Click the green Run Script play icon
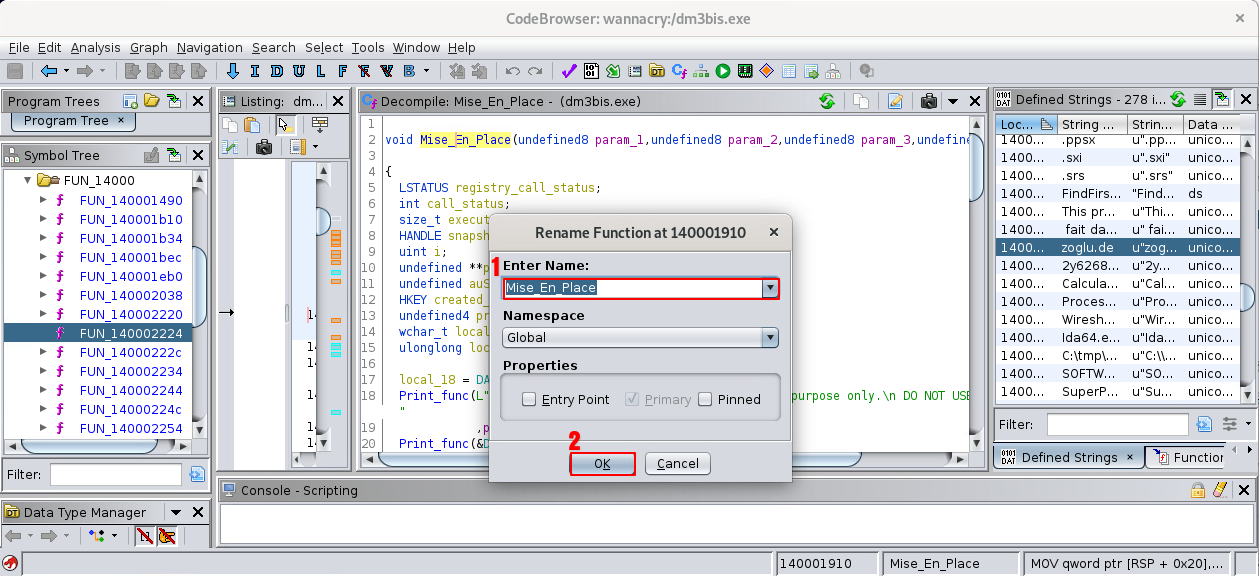Screen dimensions: 1259x576 click(722, 71)
